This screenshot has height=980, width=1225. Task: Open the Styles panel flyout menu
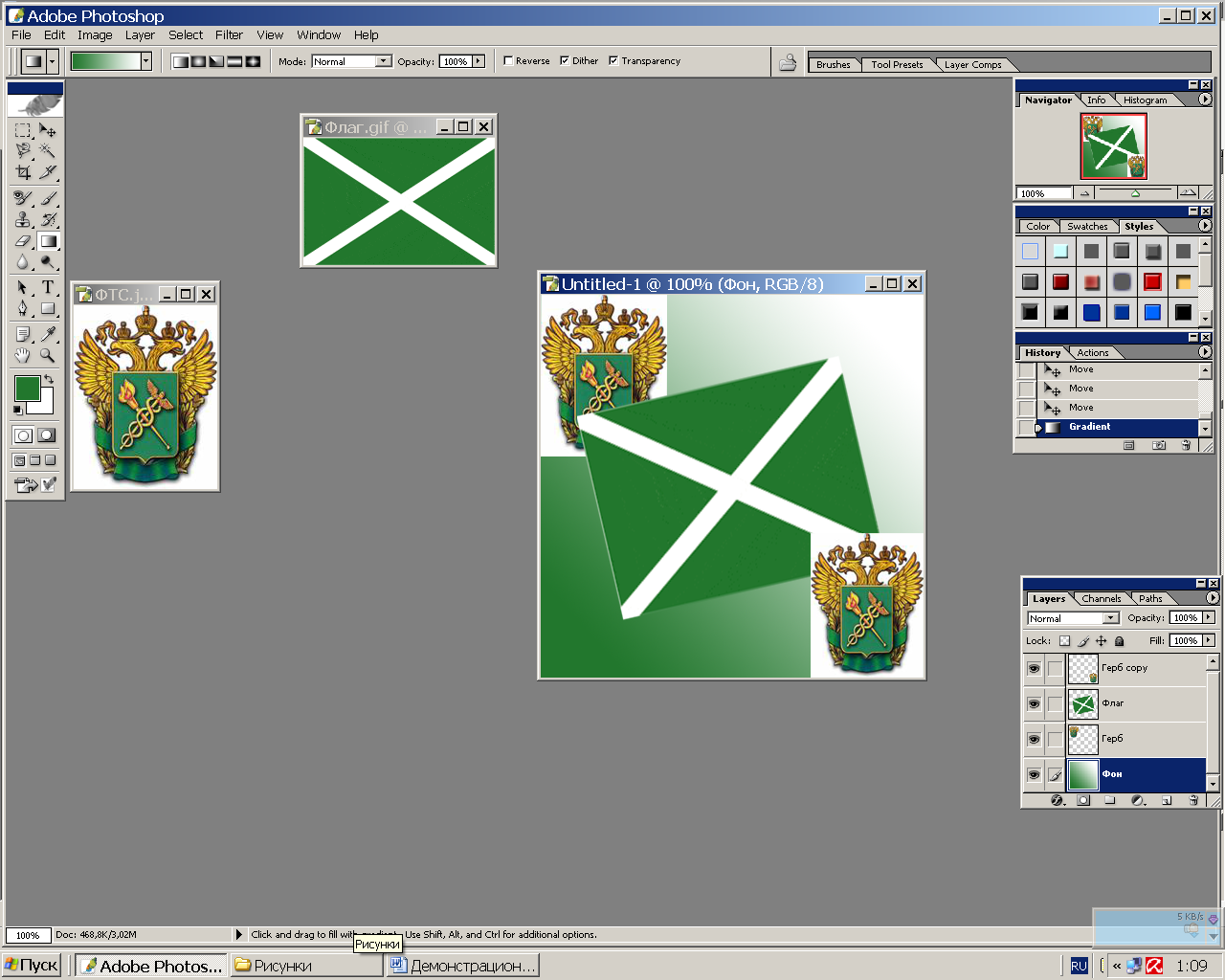click(1205, 226)
